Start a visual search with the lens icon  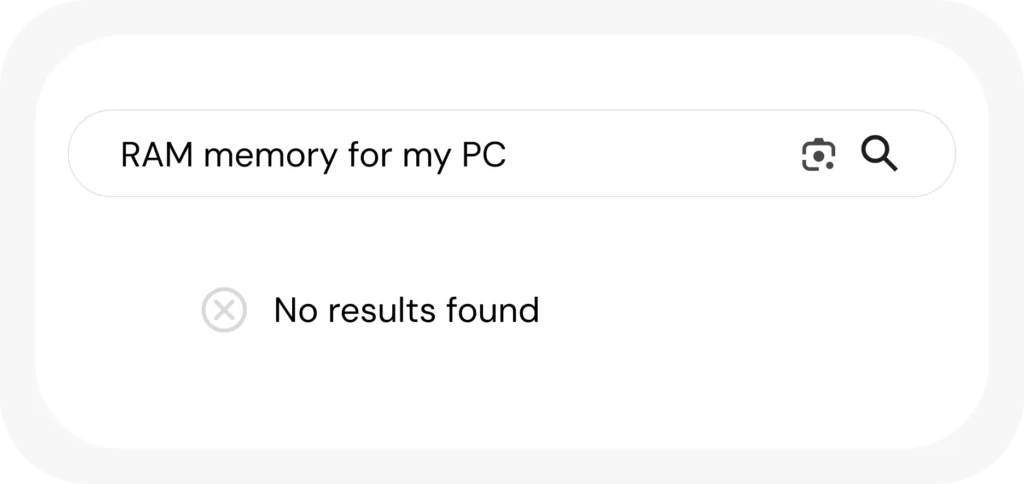click(x=818, y=155)
